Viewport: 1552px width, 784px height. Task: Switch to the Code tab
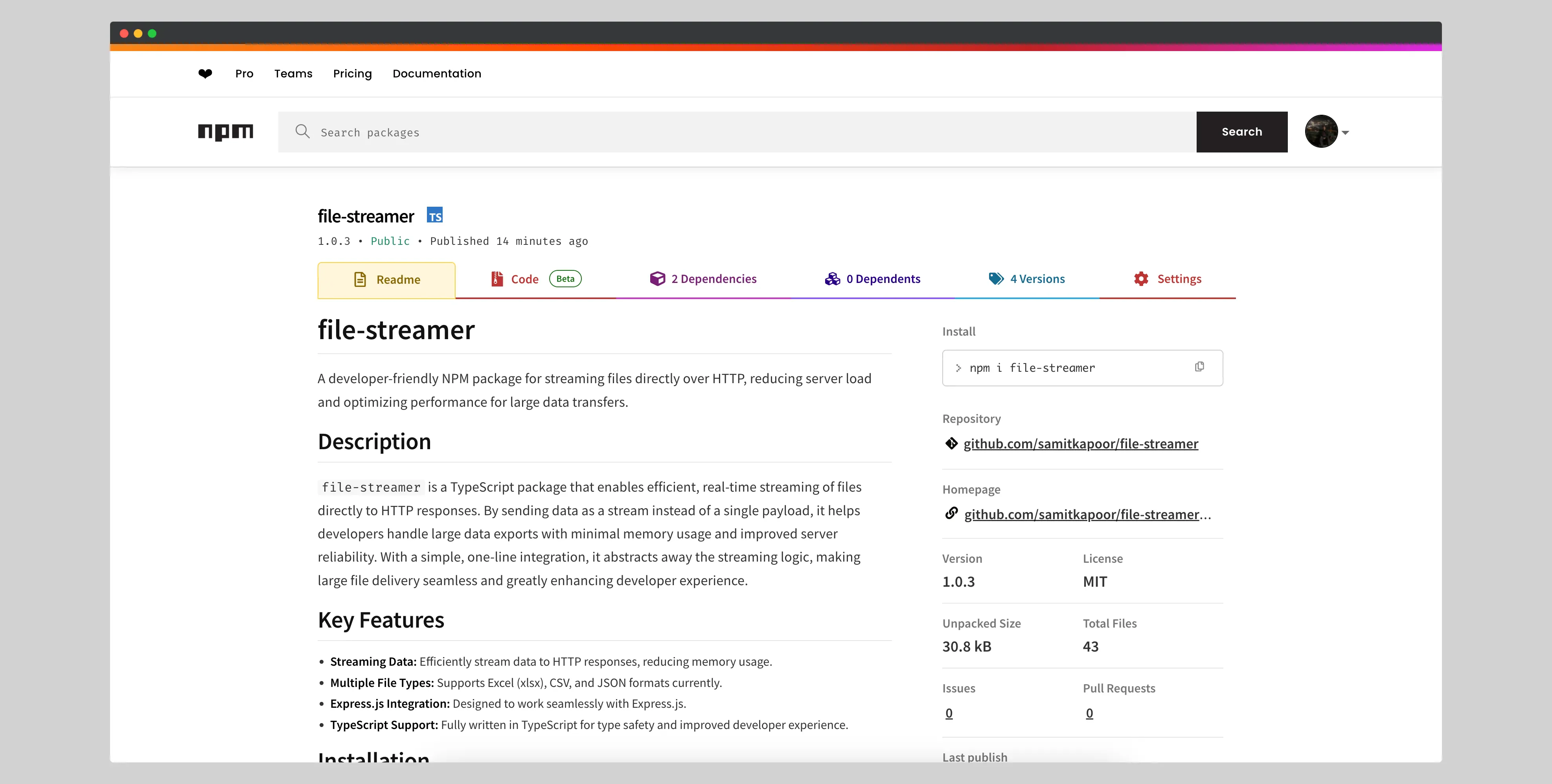pyautogui.click(x=524, y=279)
